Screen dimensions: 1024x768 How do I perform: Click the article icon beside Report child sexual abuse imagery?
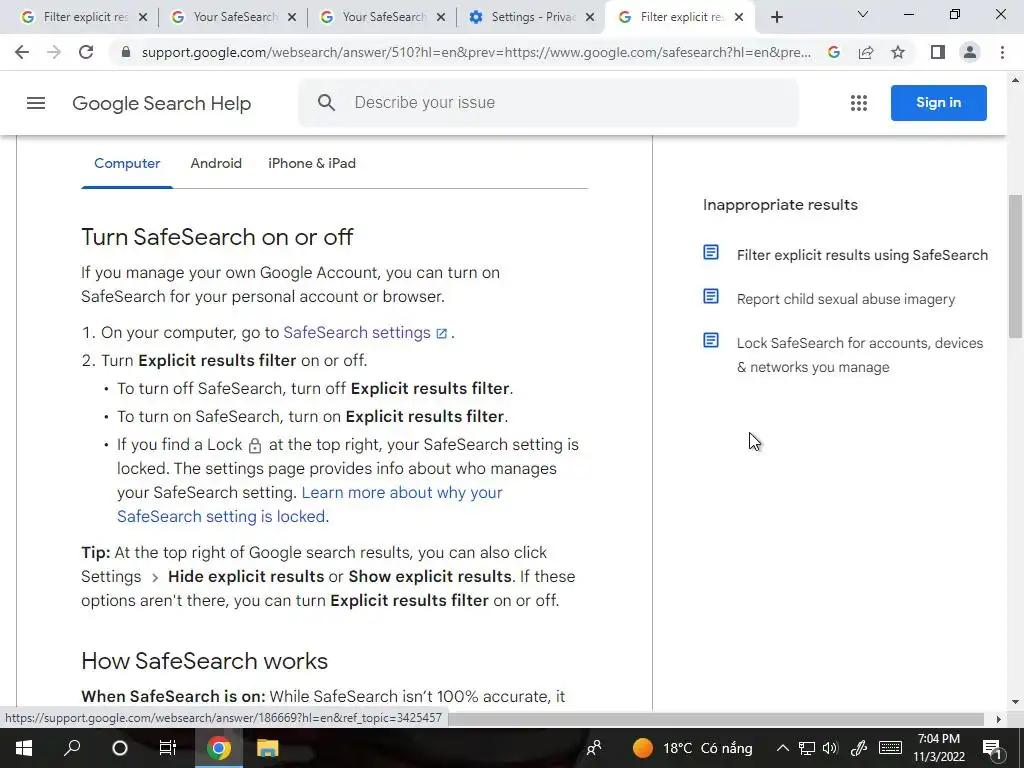tap(711, 296)
